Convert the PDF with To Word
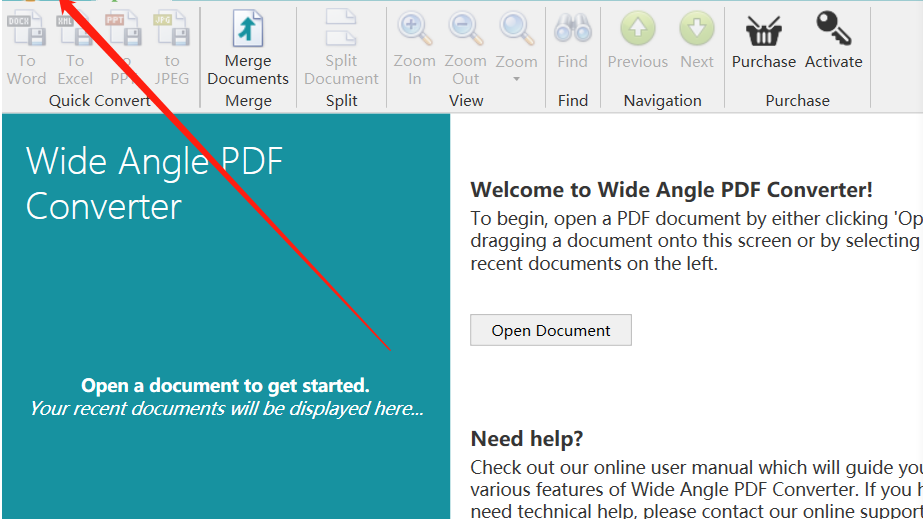This screenshot has width=923, height=519. (26, 50)
